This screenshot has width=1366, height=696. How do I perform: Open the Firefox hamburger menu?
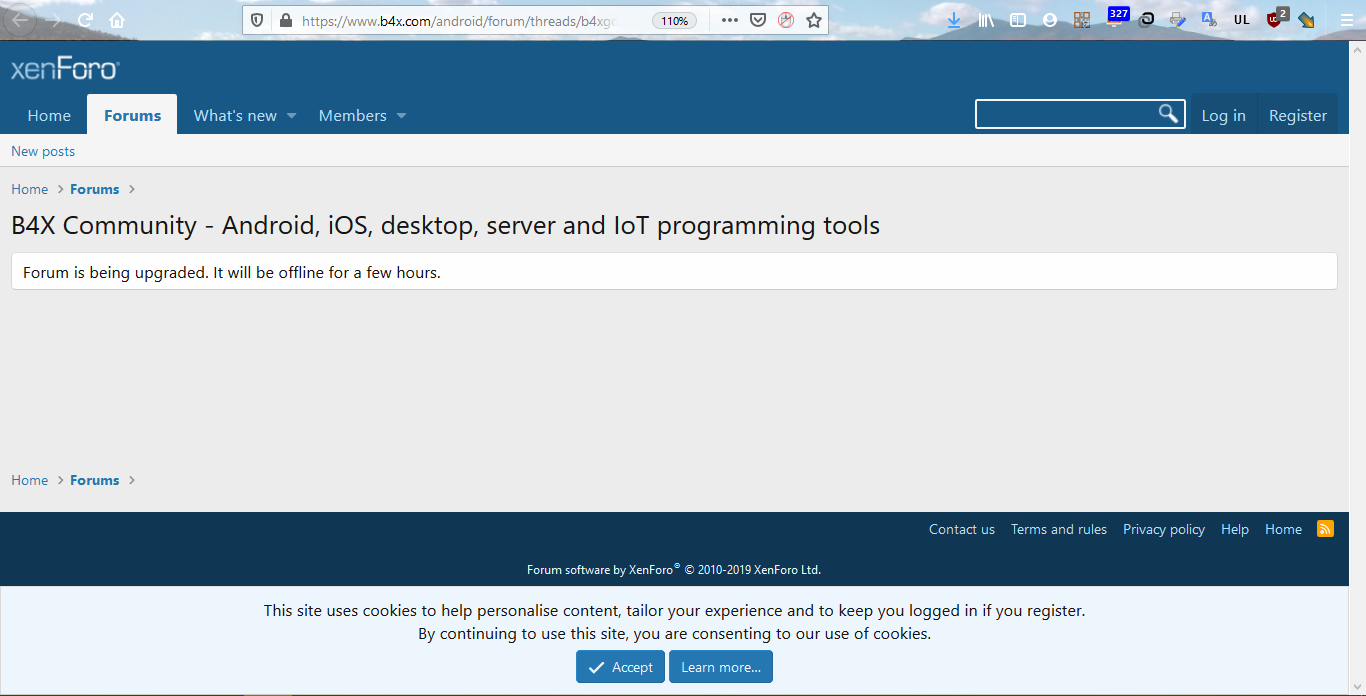(x=1346, y=20)
